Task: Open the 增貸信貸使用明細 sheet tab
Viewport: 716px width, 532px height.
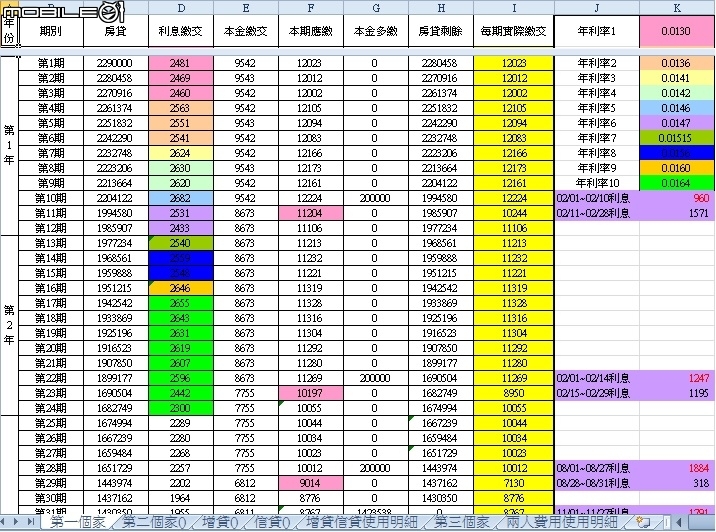Action: point(362,521)
